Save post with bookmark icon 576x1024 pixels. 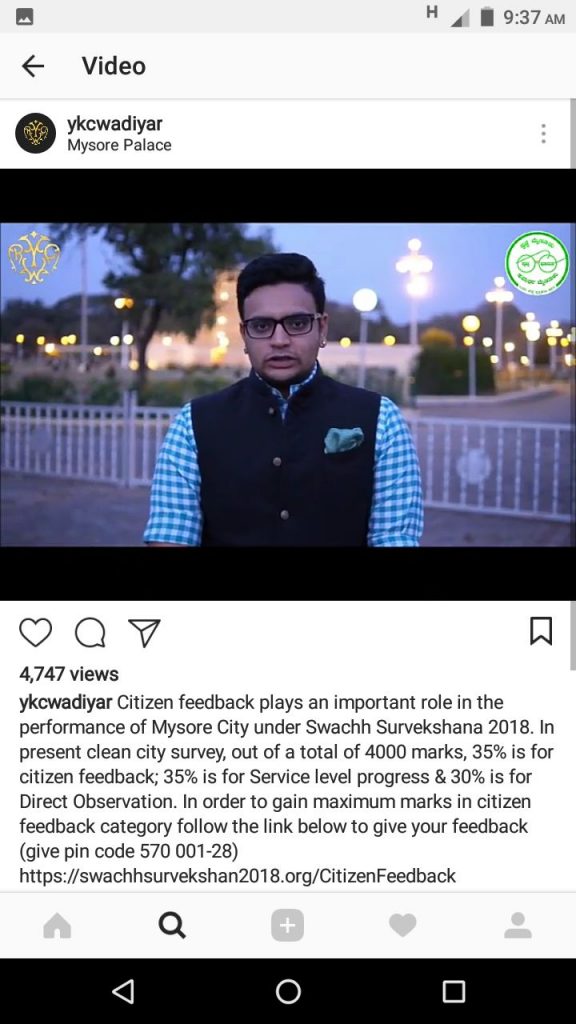(x=541, y=631)
